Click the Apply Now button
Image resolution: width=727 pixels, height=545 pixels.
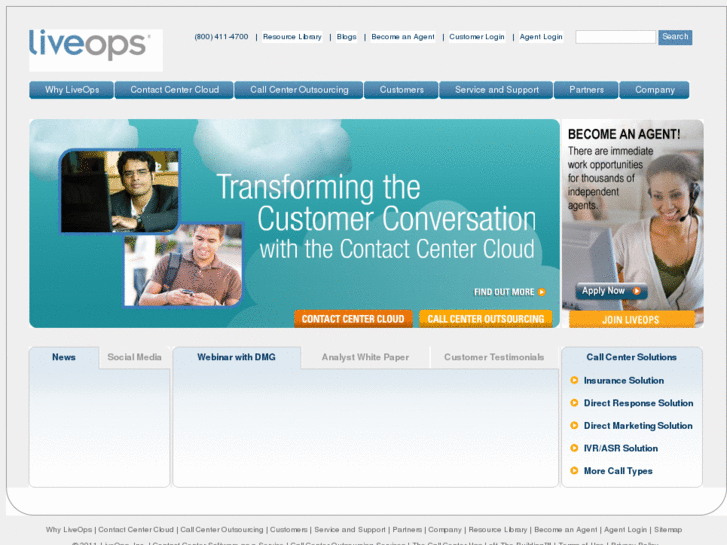[612, 291]
